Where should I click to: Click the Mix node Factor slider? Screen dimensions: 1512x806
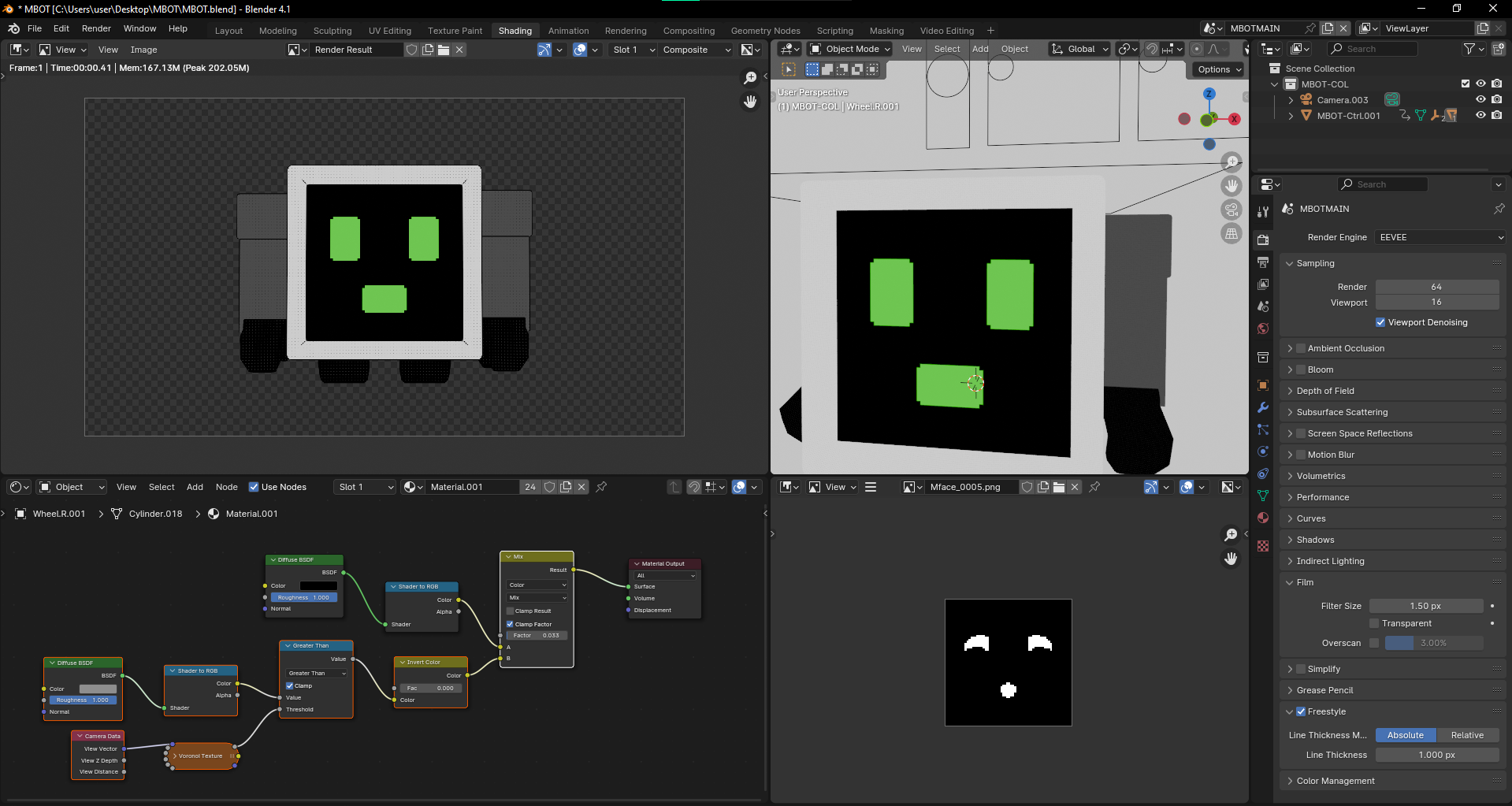(x=537, y=635)
